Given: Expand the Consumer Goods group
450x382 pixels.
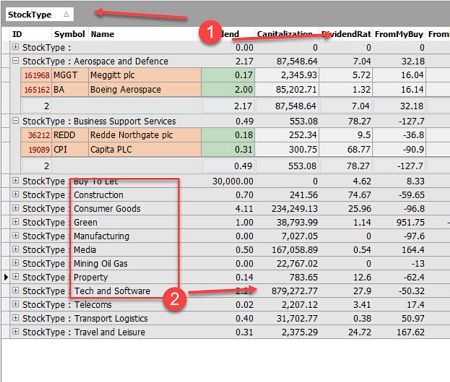Looking at the screenshot, I should 15,208.
